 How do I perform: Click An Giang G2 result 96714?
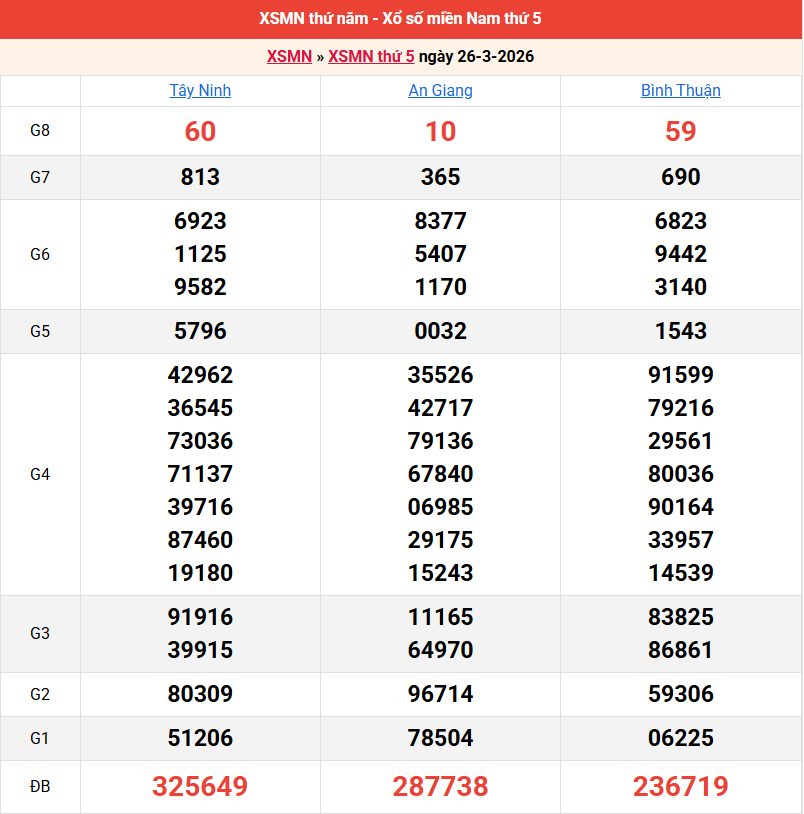pos(440,694)
